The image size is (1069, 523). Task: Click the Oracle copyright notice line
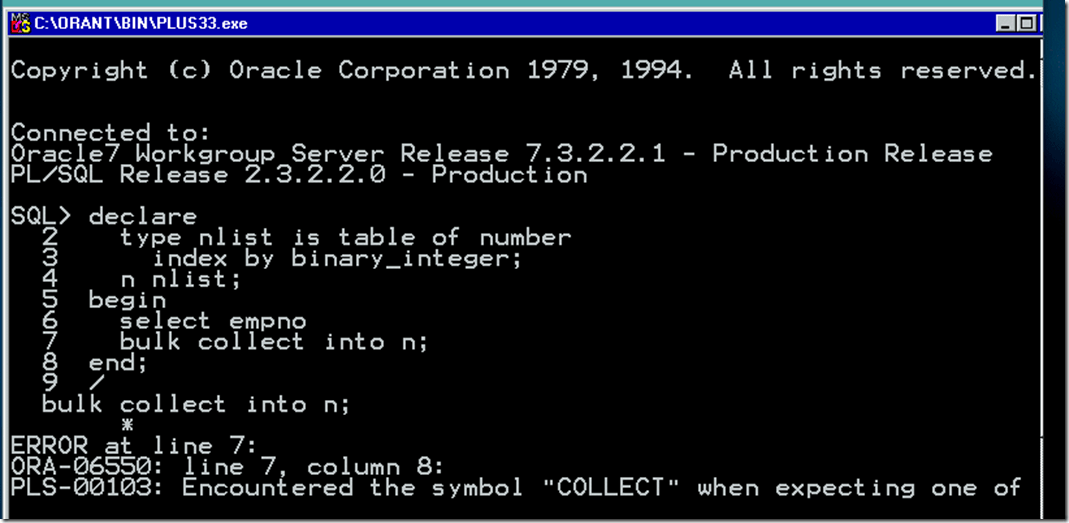click(x=520, y=71)
